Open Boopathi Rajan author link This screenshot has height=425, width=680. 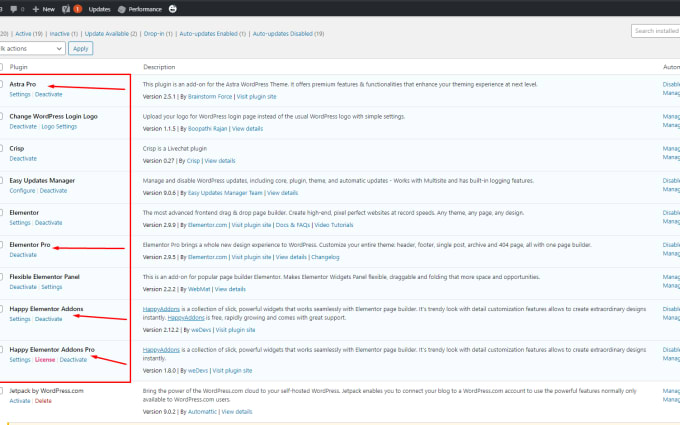[207, 129]
